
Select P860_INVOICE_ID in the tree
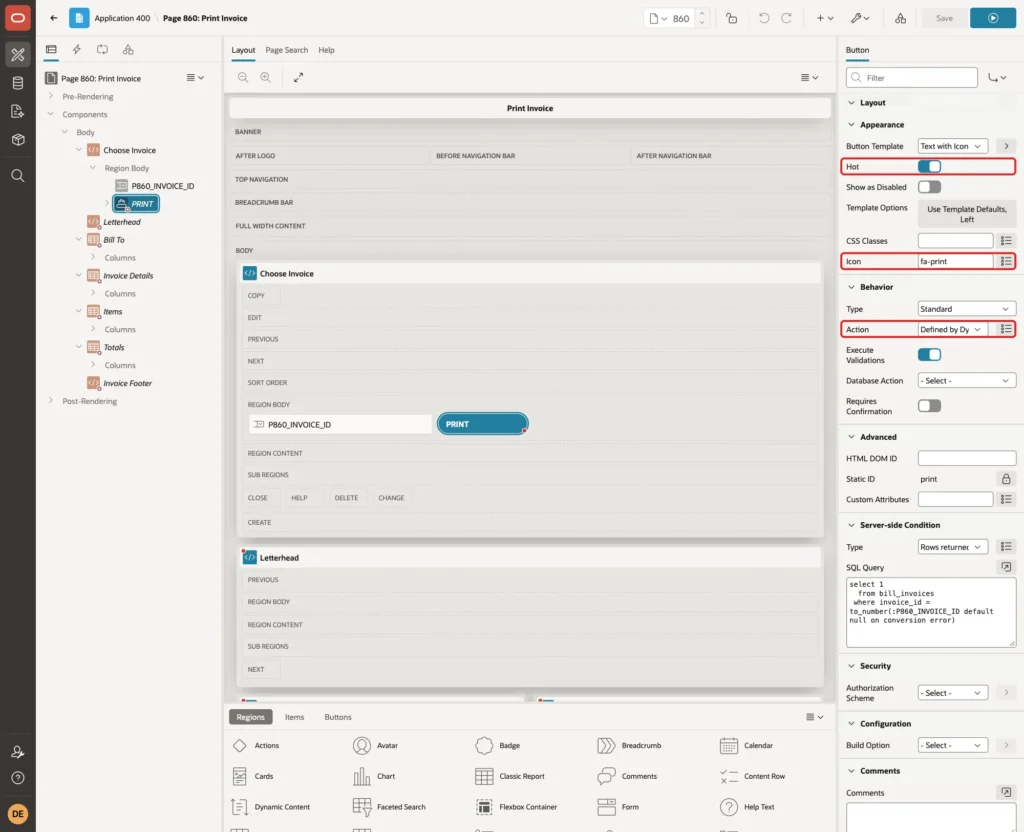click(x=163, y=186)
